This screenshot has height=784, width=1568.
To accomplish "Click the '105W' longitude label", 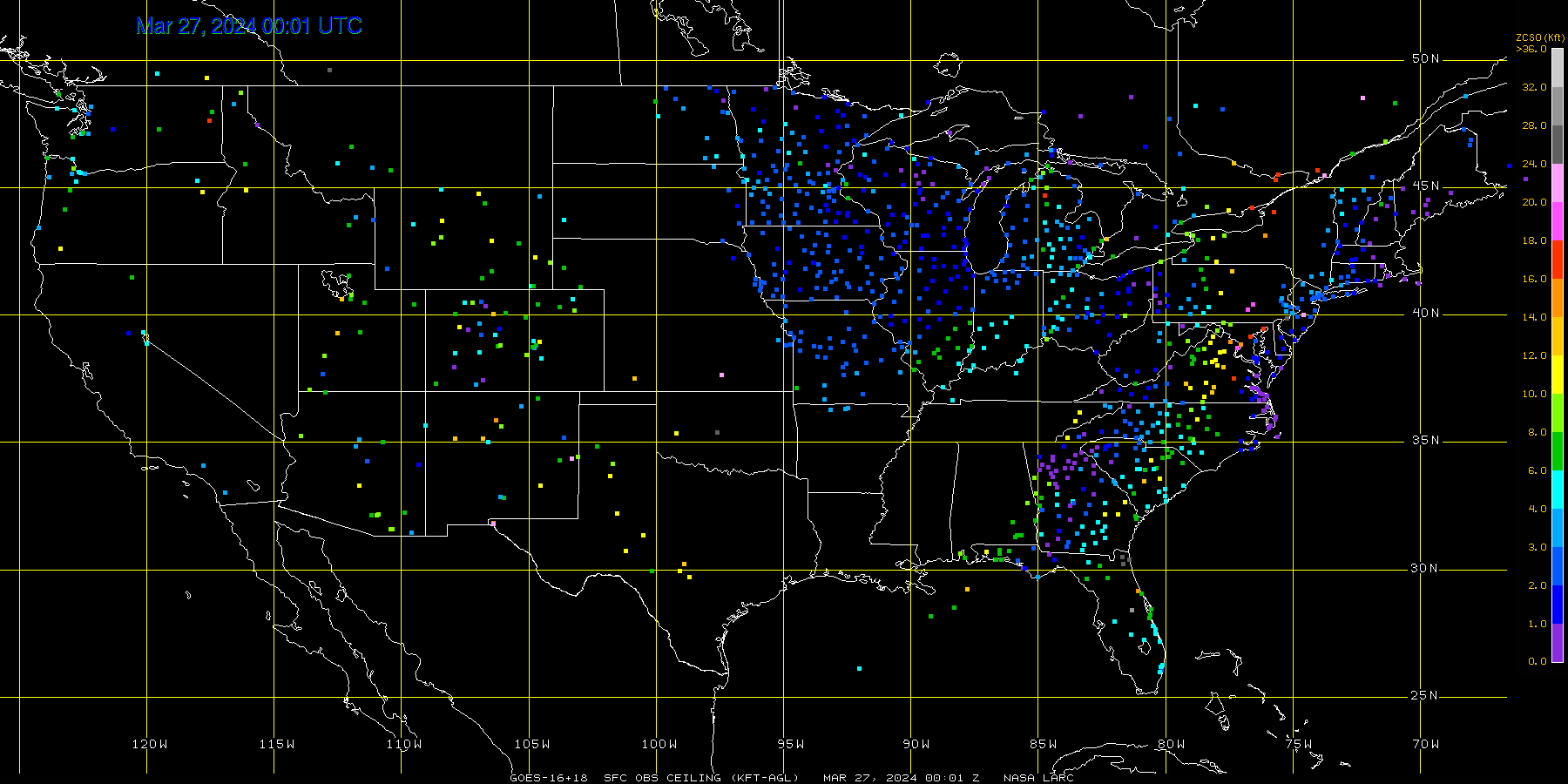I will [531, 744].
